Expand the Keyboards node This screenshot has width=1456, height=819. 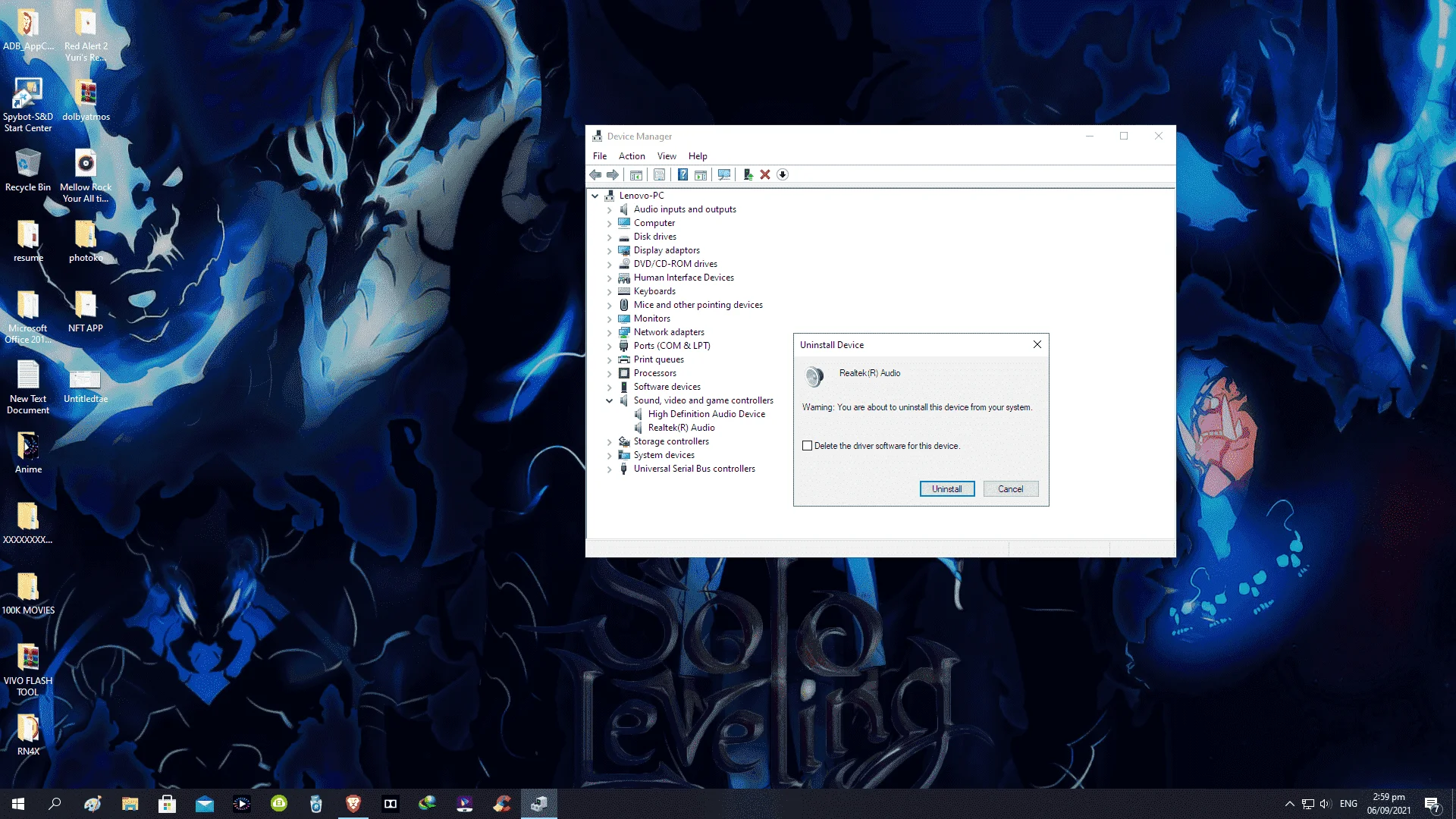coord(609,292)
